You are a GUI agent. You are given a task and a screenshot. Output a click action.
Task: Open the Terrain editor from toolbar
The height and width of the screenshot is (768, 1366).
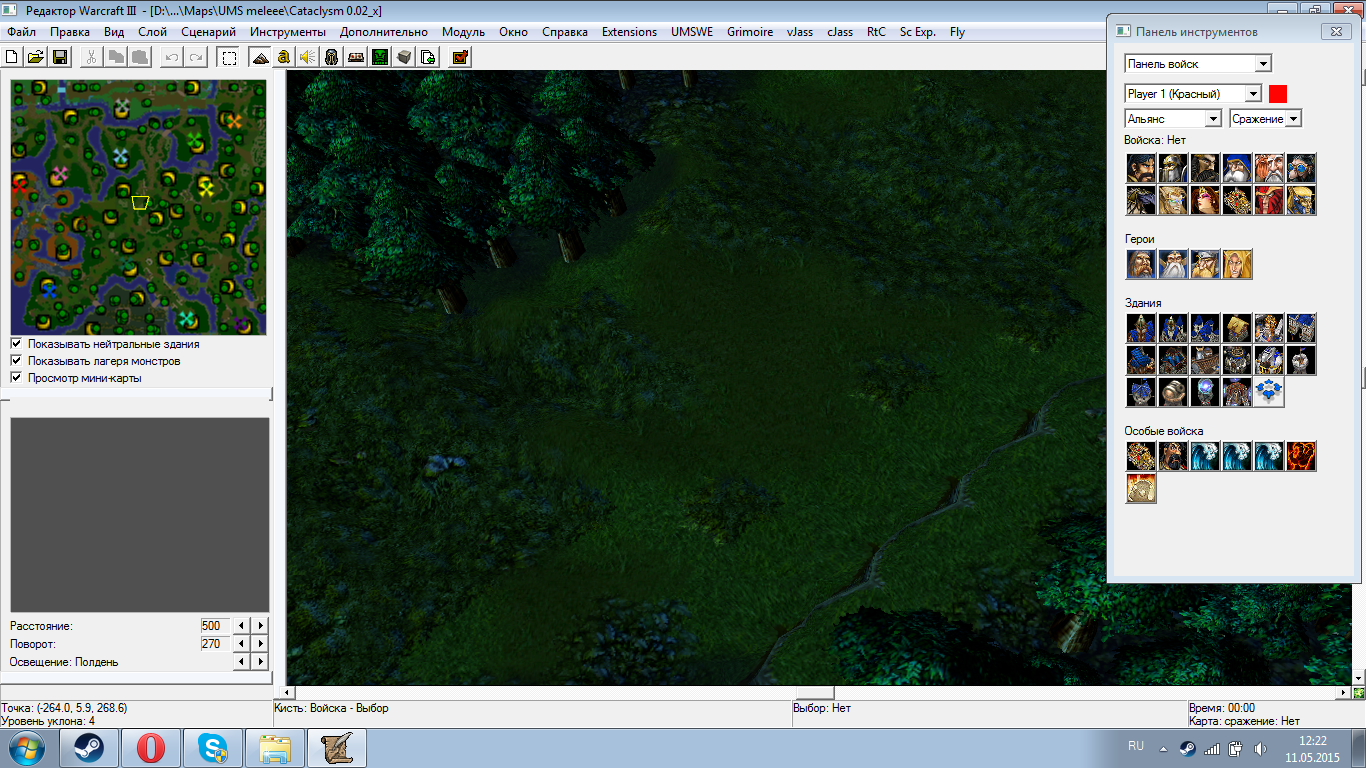(260, 57)
